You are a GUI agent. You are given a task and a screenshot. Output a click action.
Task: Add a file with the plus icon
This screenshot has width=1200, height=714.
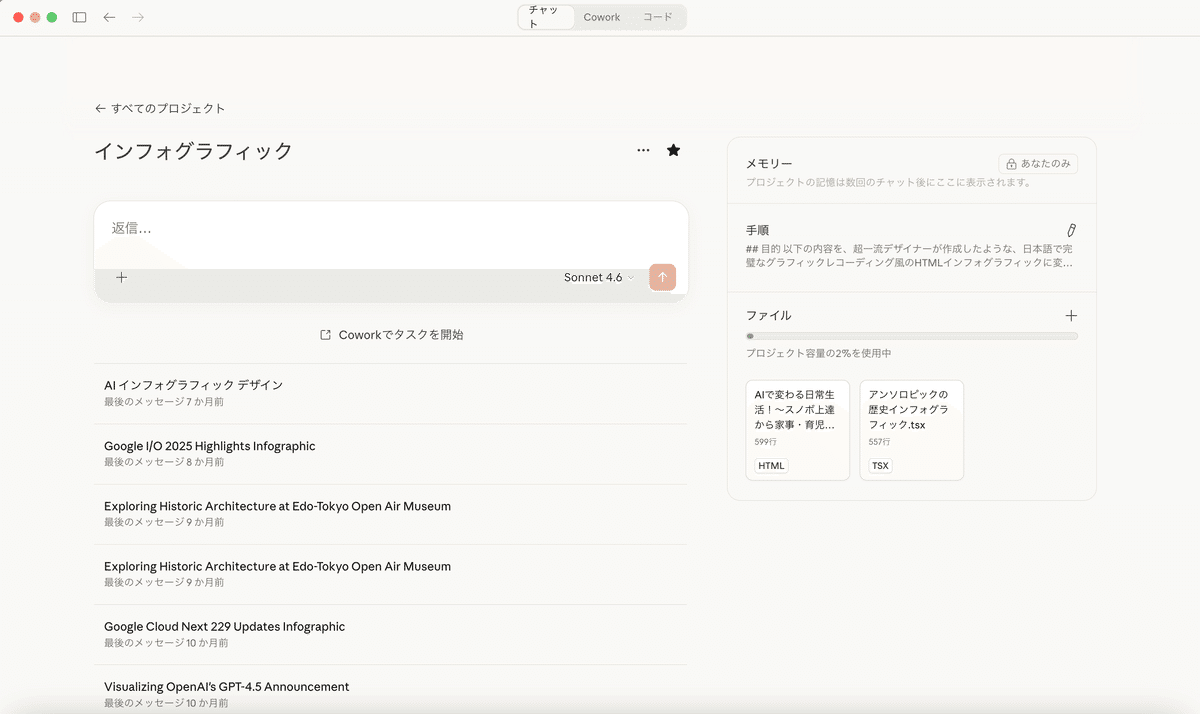pyautogui.click(x=1071, y=315)
